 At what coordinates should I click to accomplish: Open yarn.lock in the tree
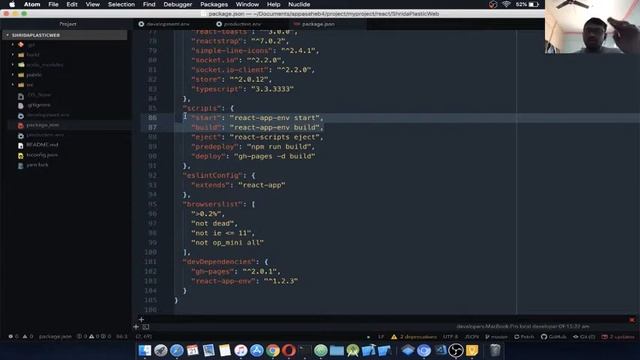click(x=38, y=165)
